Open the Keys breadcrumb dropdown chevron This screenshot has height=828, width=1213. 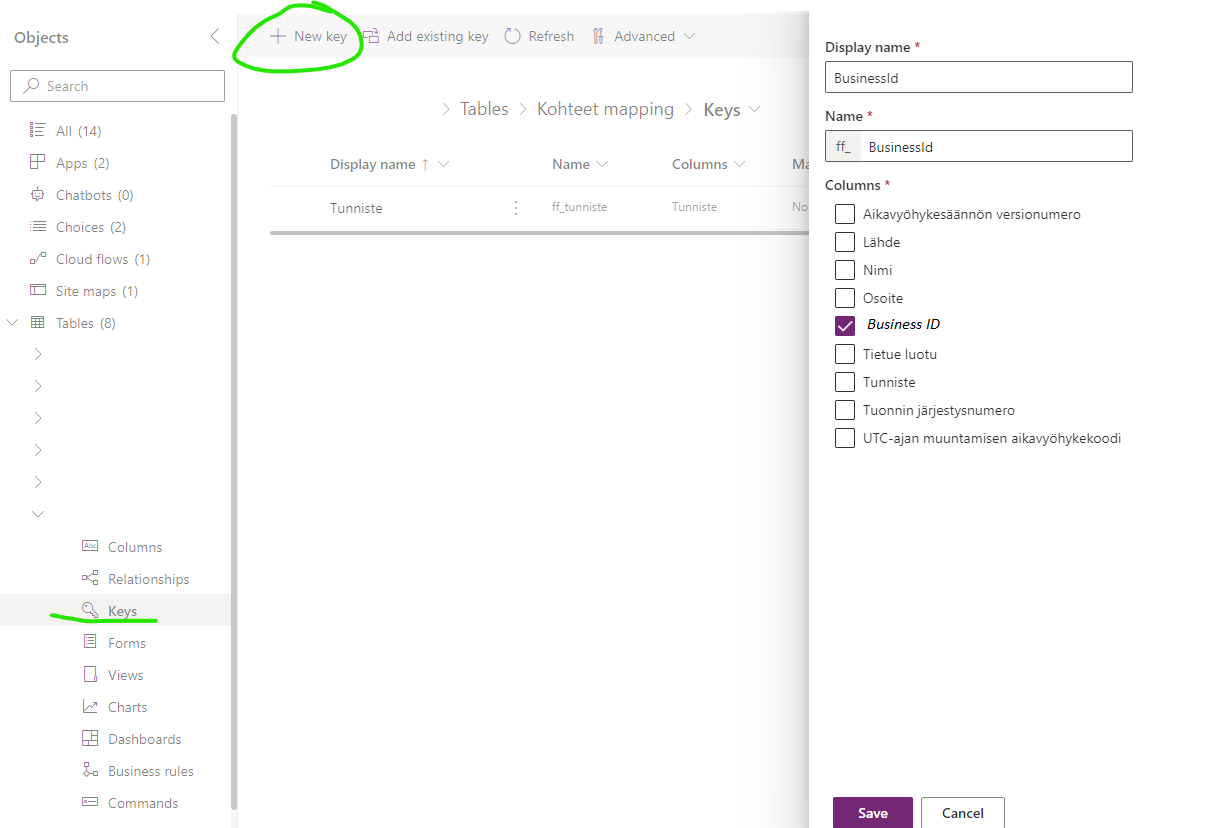pyautogui.click(x=754, y=110)
